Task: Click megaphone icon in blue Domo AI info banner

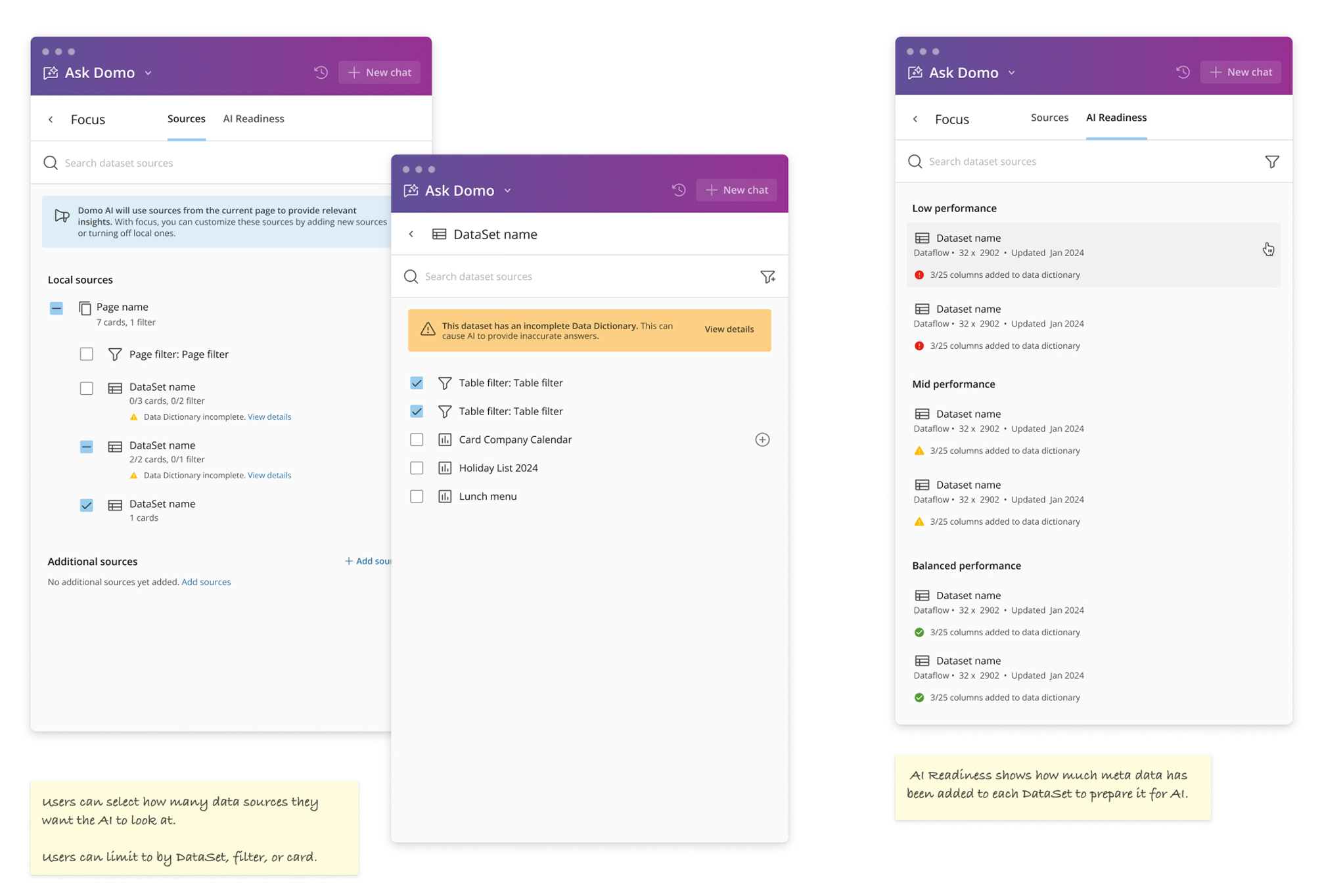Action: pyautogui.click(x=62, y=215)
